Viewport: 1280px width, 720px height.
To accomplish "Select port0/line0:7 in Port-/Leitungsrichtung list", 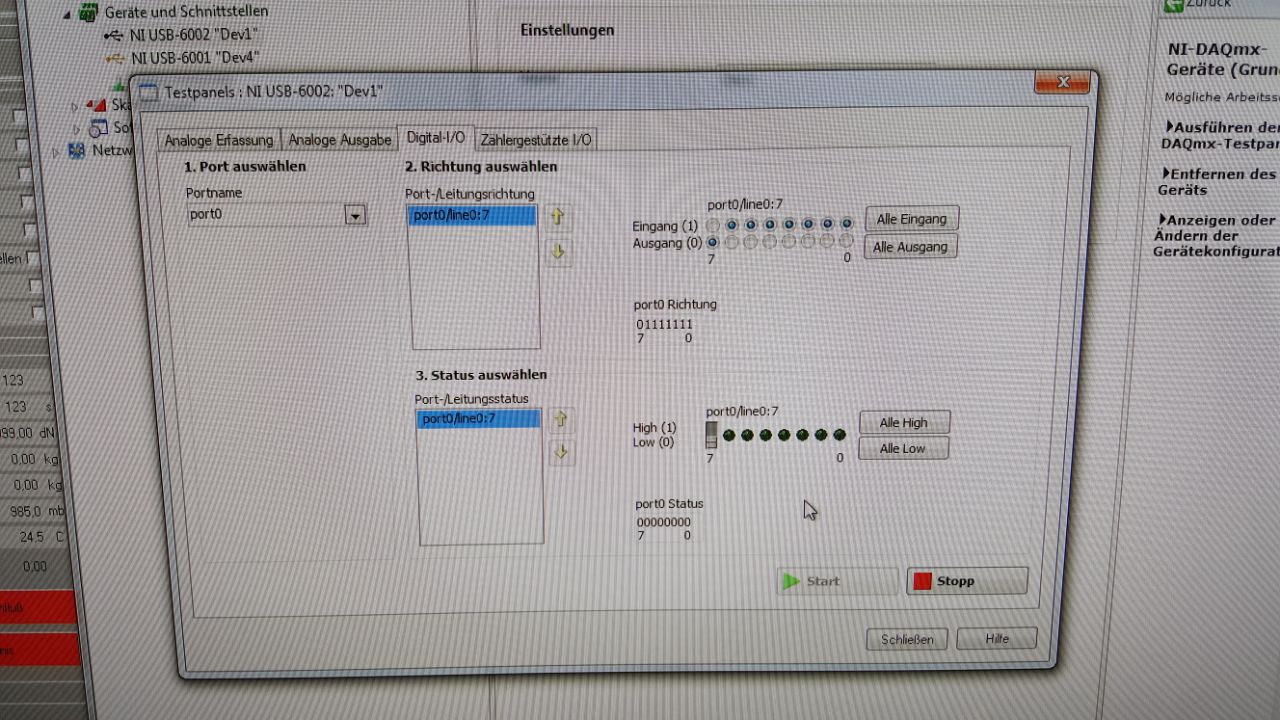I will (473, 216).
